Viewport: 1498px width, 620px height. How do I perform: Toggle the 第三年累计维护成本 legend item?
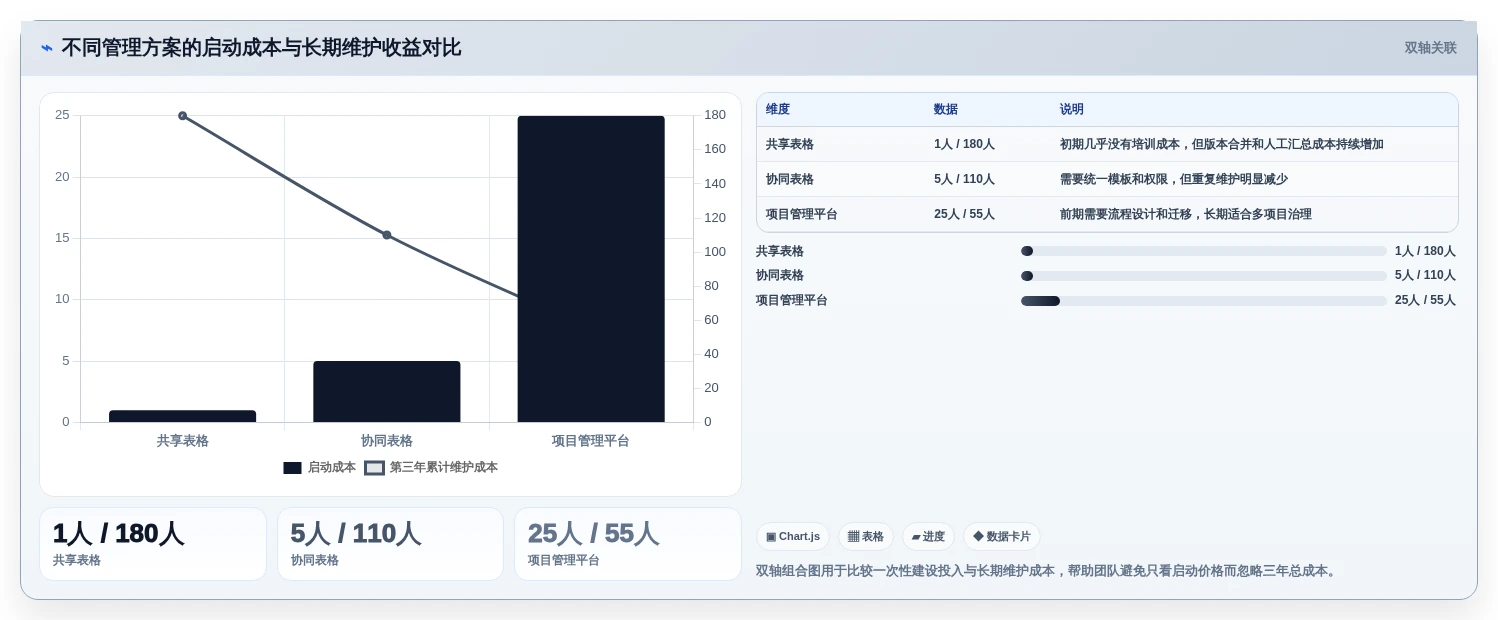431,467
